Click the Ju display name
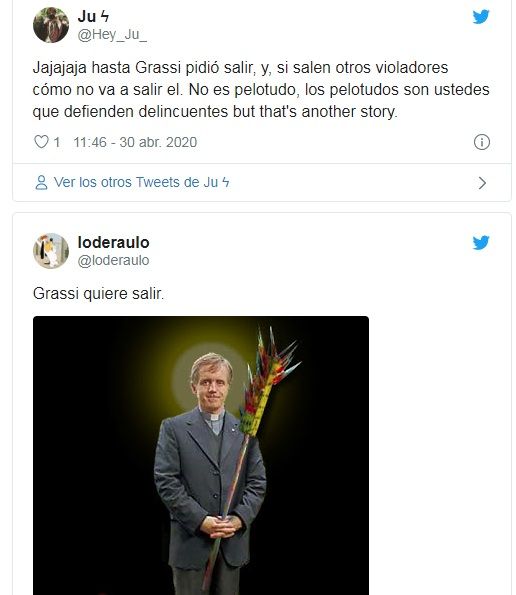Screen dimensions: 516x595 (x=87, y=16)
